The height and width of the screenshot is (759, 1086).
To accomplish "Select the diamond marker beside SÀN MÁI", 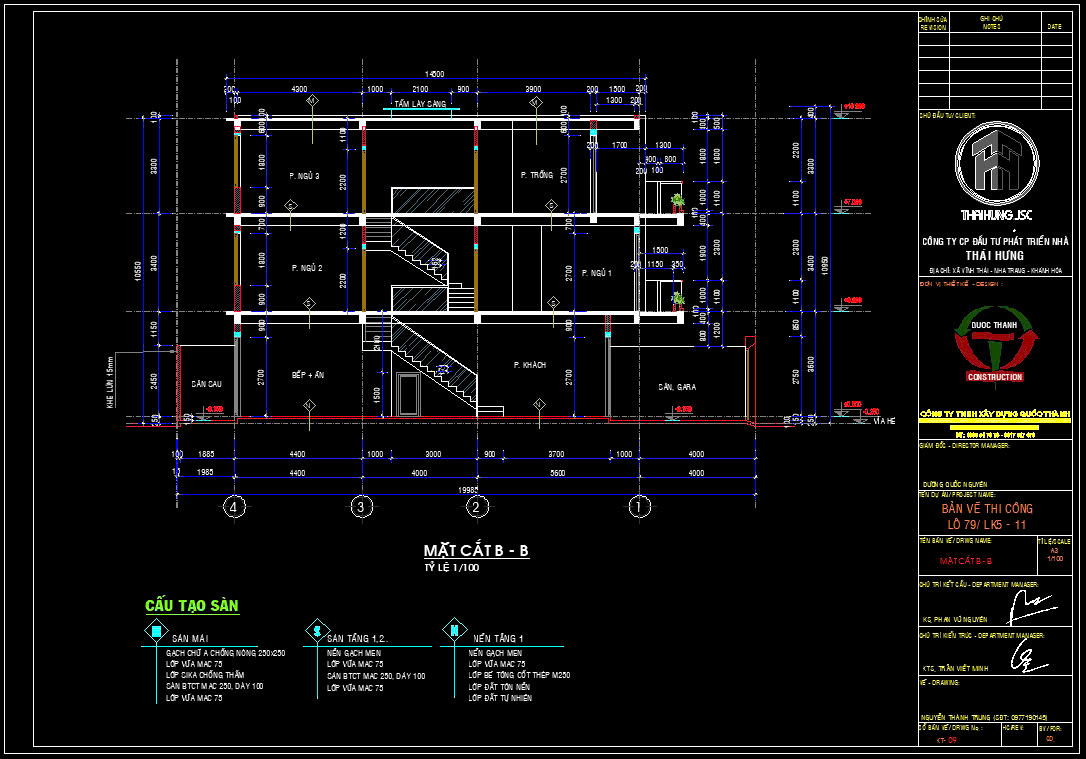I will point(155,631).
